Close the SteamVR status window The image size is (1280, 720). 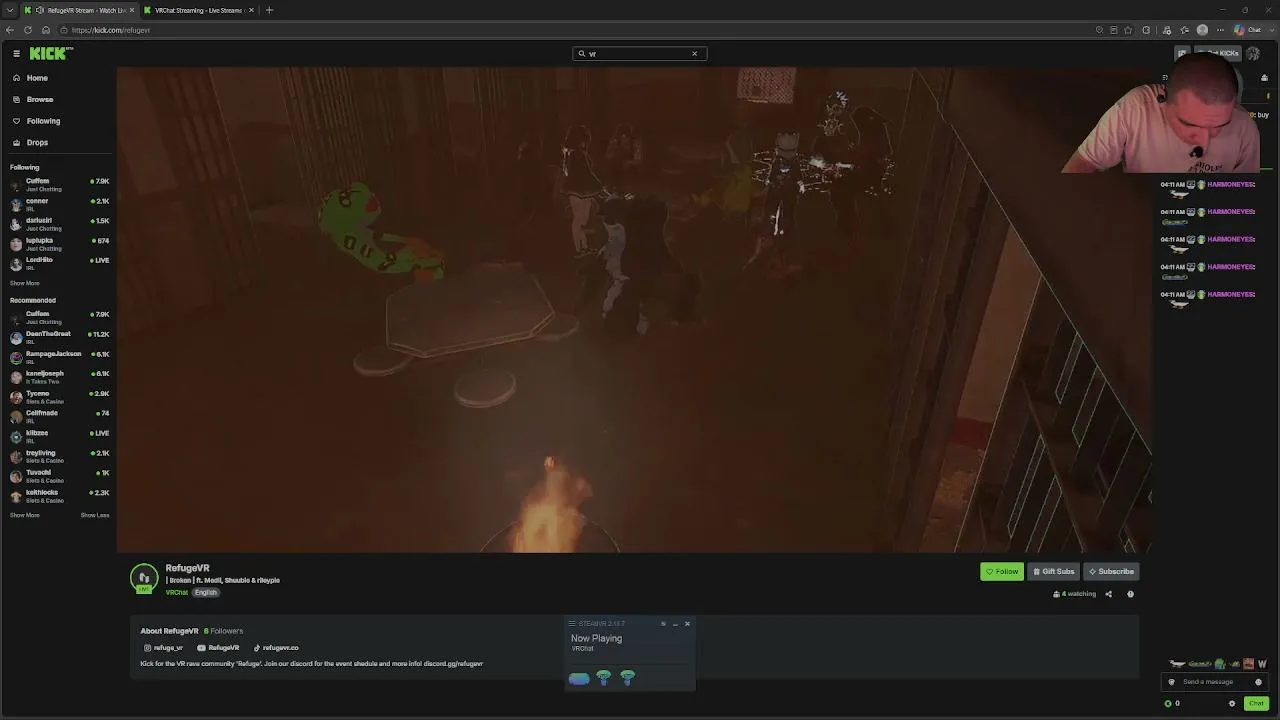point(687,624)
